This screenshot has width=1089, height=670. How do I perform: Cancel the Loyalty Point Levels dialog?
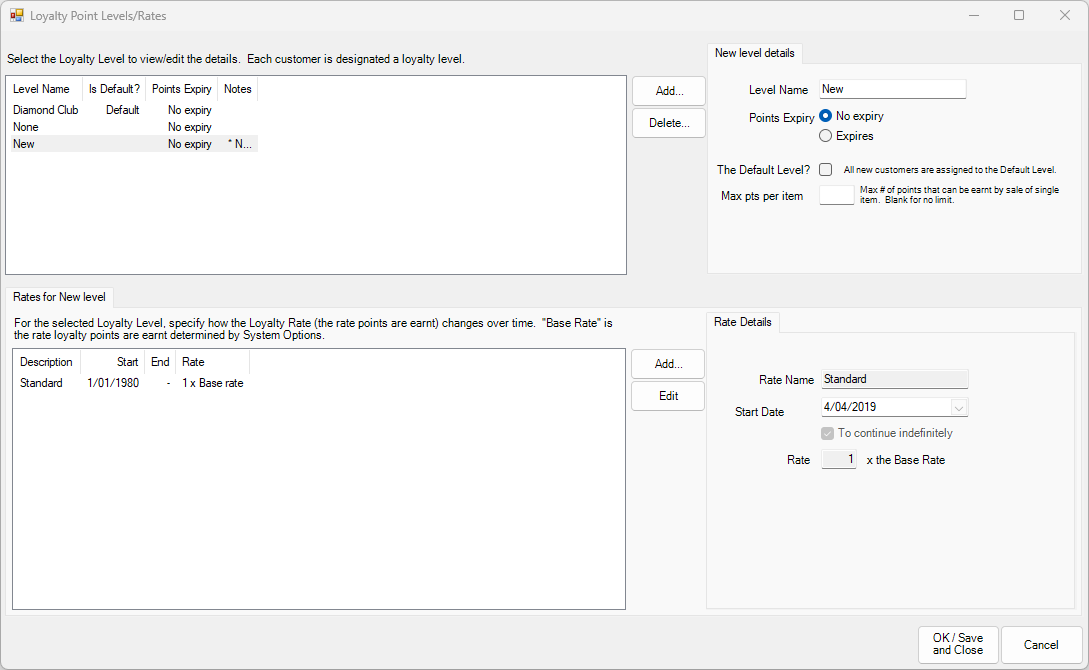(1040, 645)
